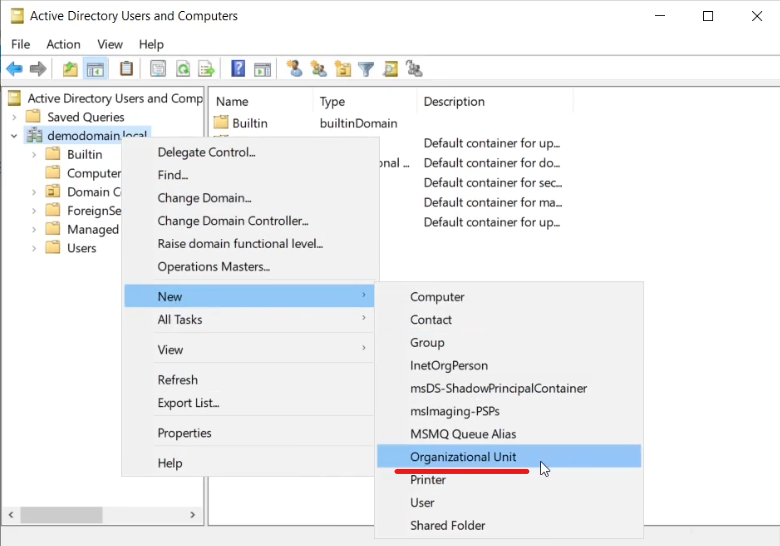Click the Refresh toolbar icon

[183, 69]
